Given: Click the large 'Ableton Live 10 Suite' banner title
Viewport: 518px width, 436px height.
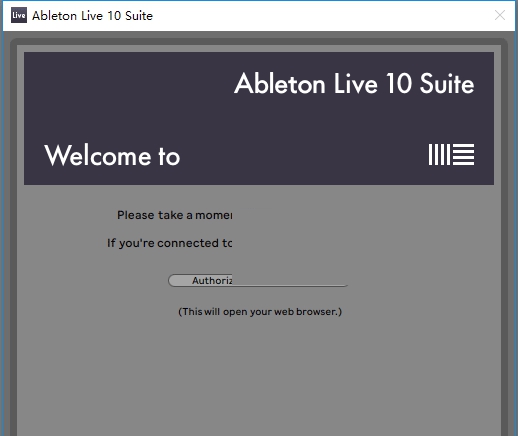Looking at the screenshot, I should [354, 83].
